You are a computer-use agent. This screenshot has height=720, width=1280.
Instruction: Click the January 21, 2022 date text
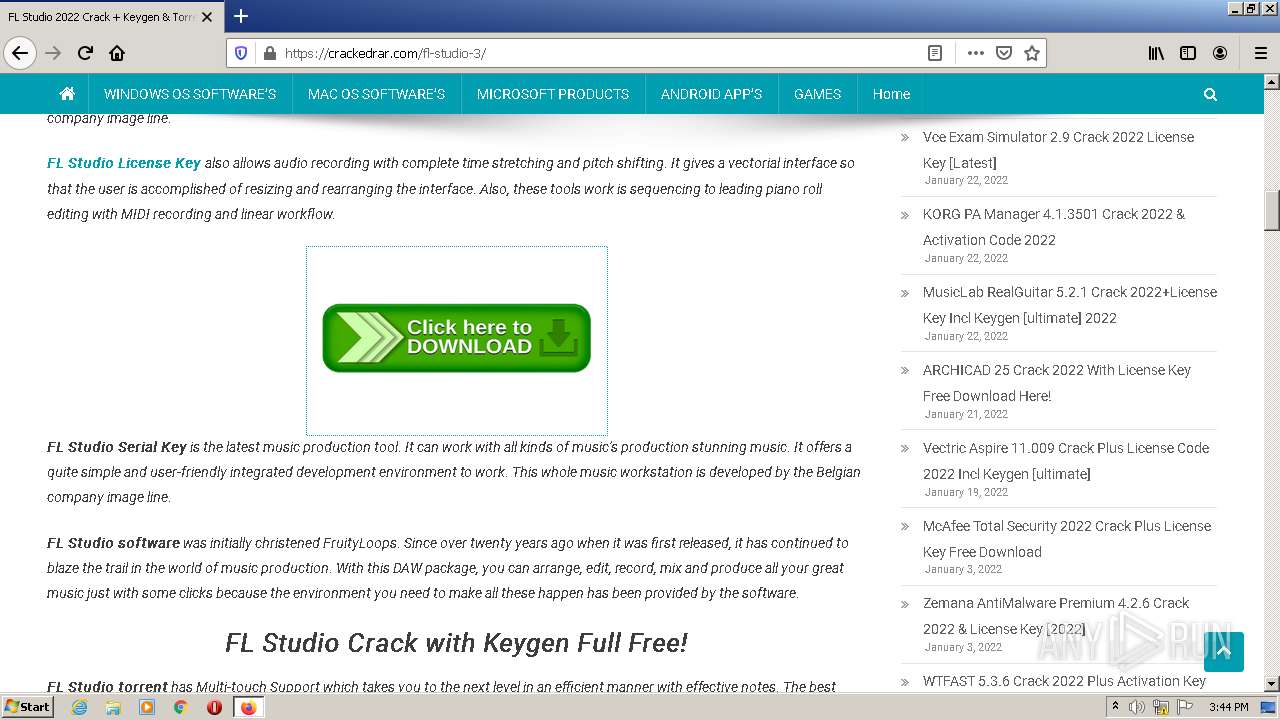(x=966, y=414)
